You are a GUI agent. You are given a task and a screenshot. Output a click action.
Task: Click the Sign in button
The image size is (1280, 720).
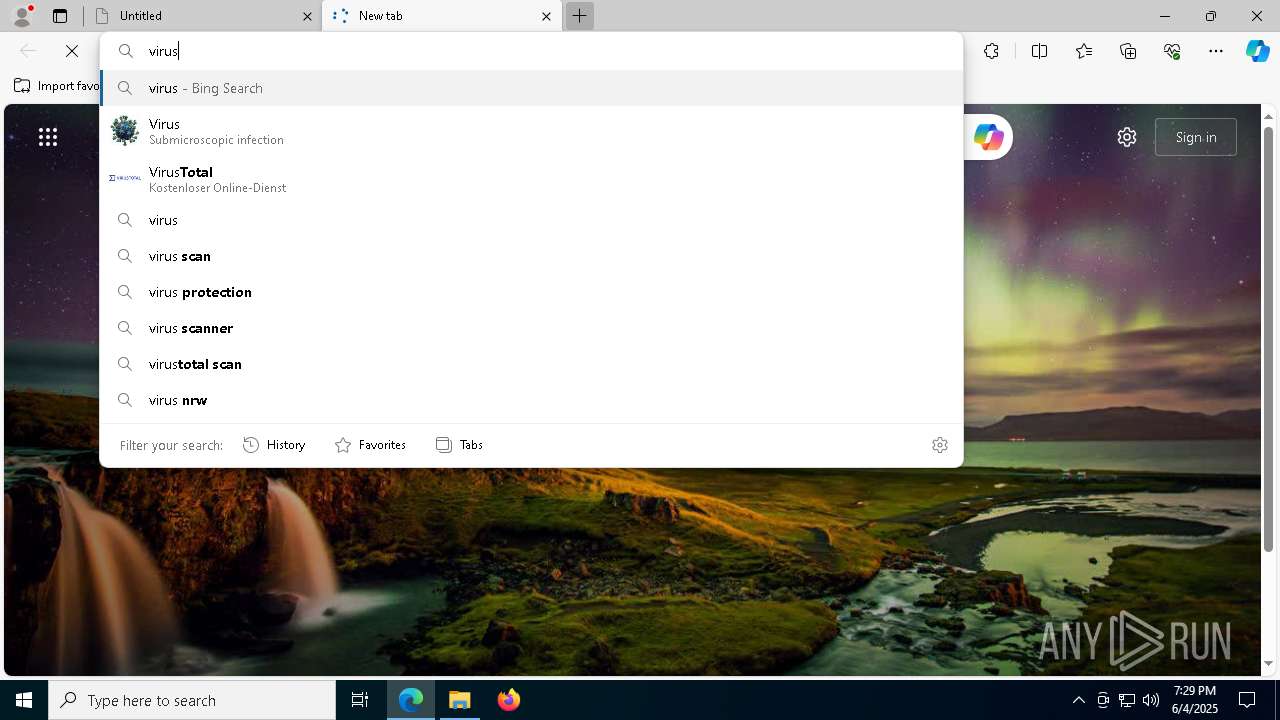pyautogui.click(x=1196, y=137)
